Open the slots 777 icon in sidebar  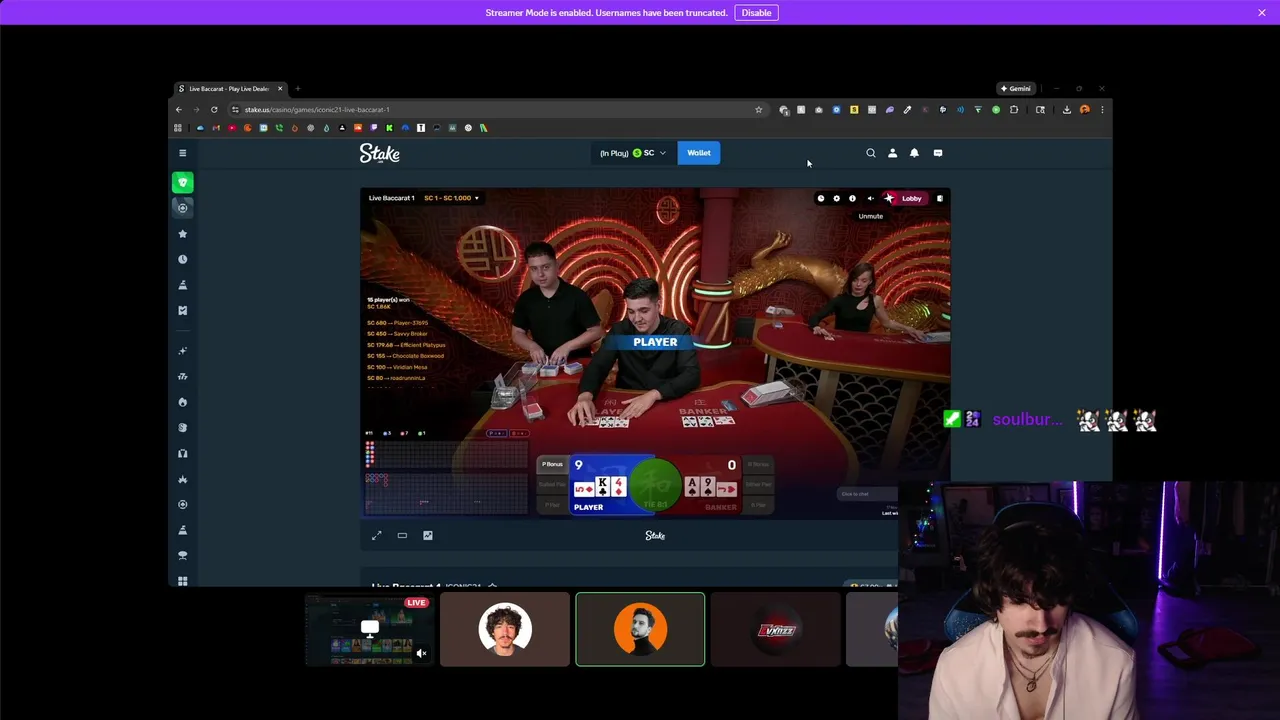pyautogui.click(x=182, y=377)
